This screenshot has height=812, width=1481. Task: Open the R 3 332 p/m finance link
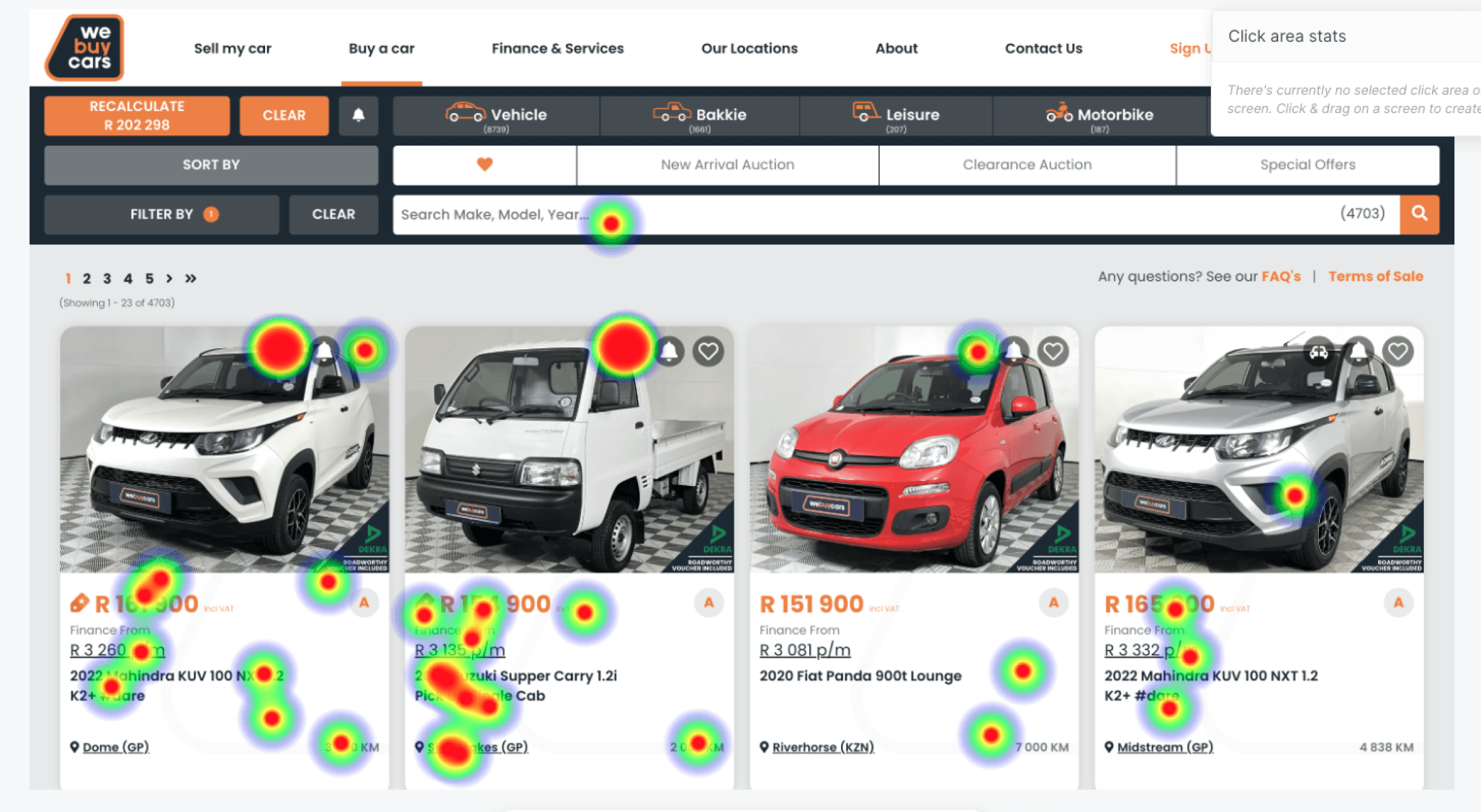(x=1150, y=650)
